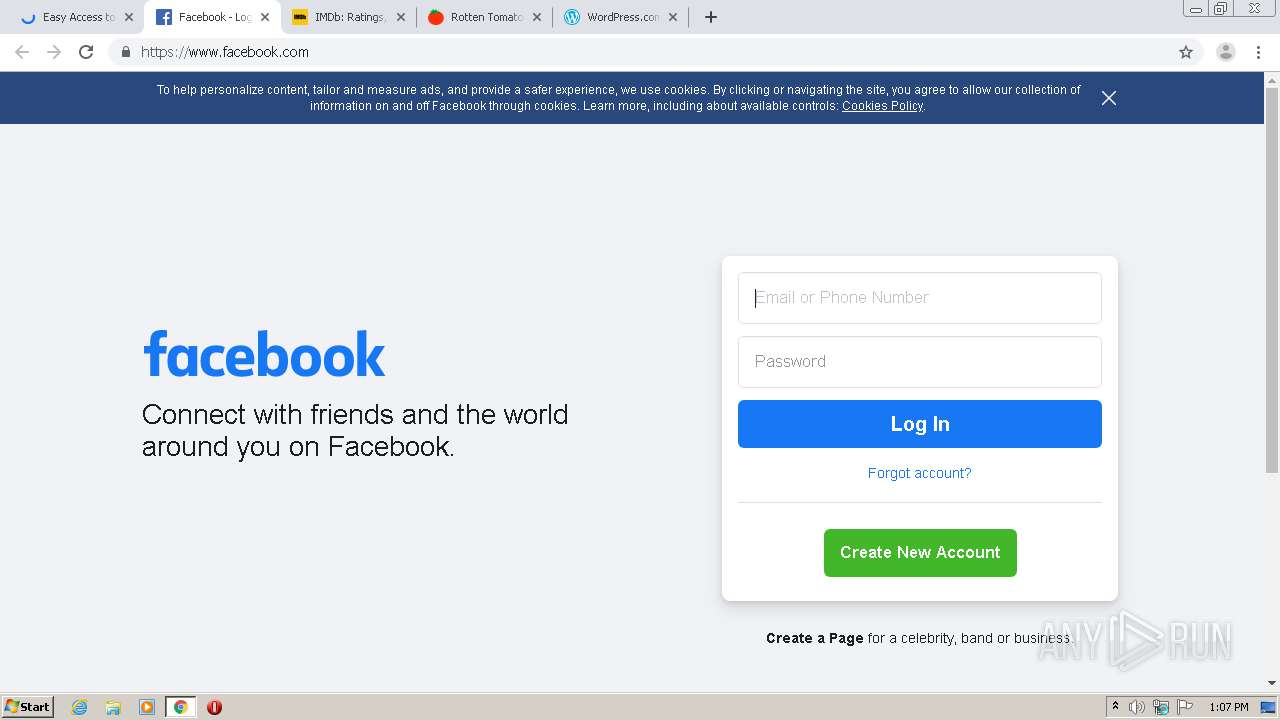This screenshot has height=720, width=1280.
Task: Close the IMDb tab
Action: 401,17
